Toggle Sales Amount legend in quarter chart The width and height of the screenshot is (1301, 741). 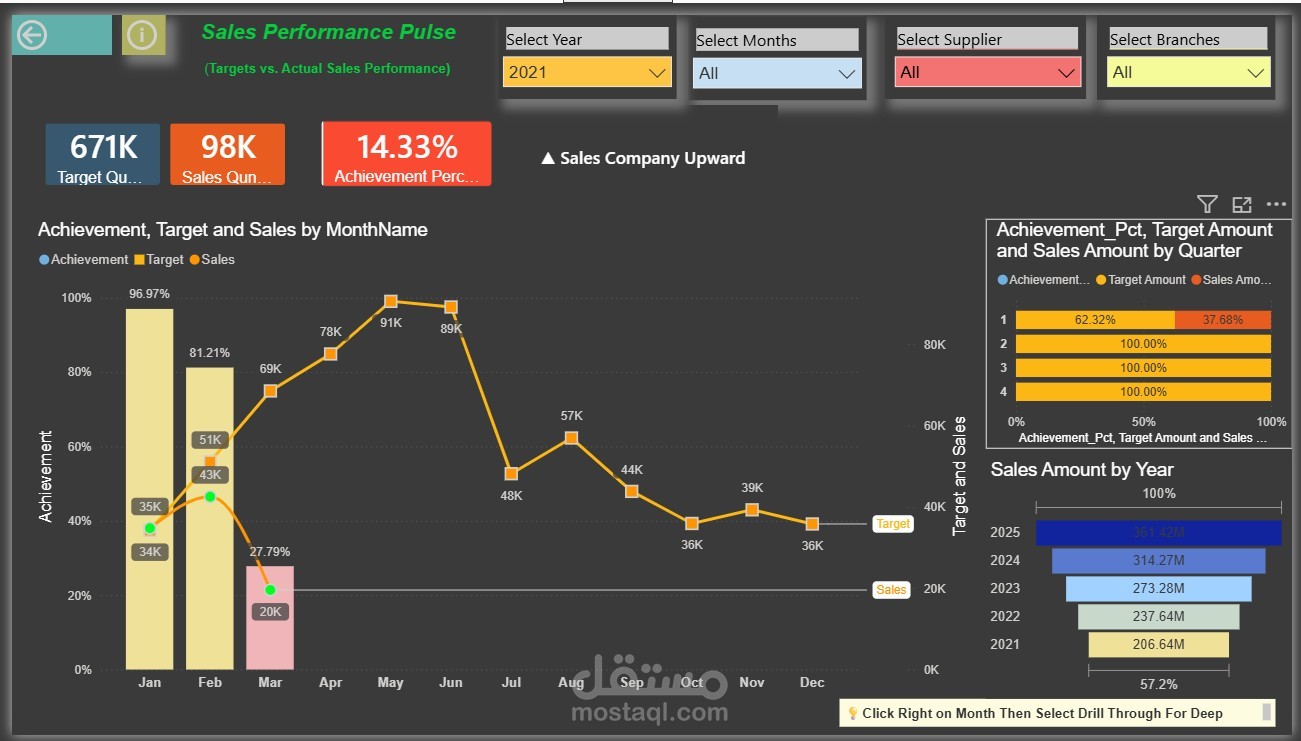1231,280
